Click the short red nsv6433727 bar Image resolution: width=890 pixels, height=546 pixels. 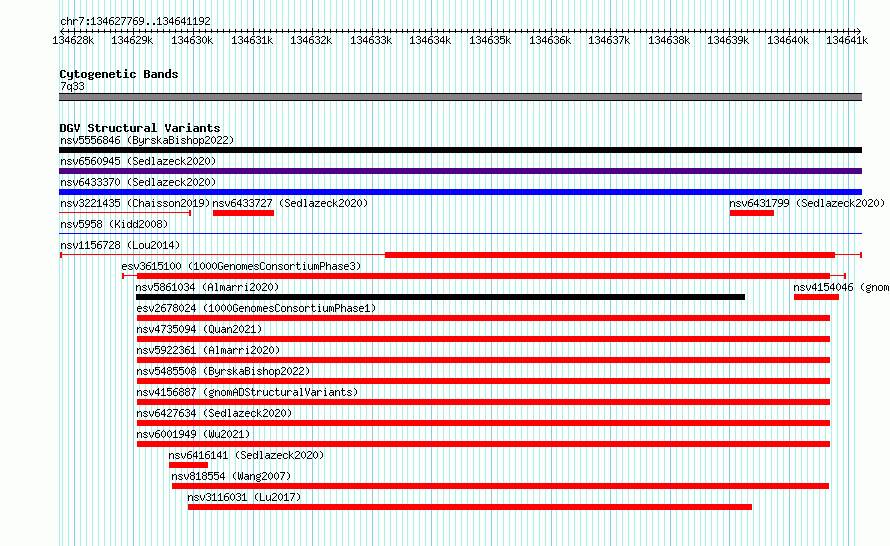click(x=244, y=213)
